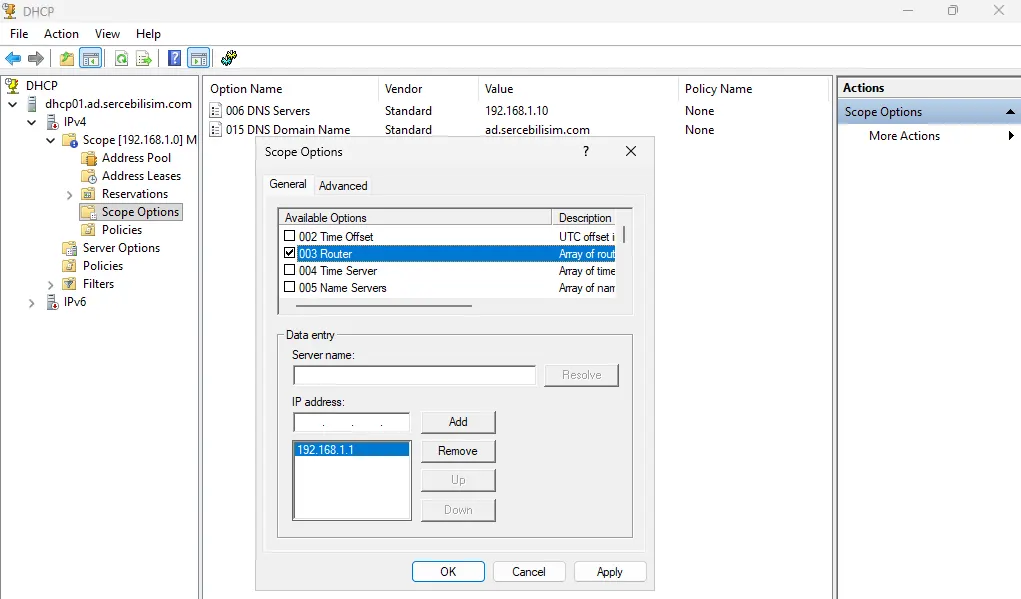
Task: Click the Configure Options gears icon
Action: click(229, 59)
